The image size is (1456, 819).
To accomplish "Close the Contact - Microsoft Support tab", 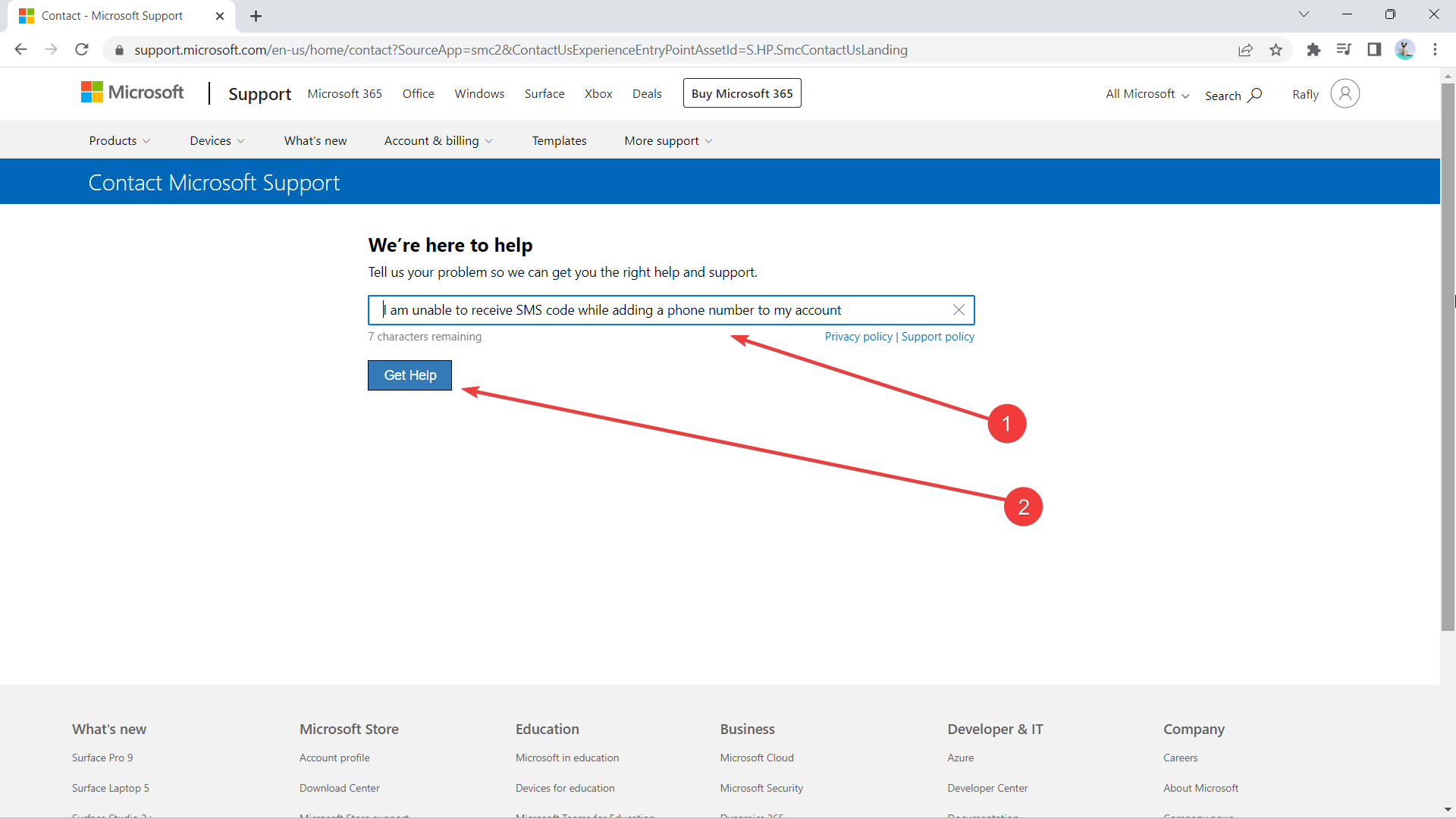I will [220, 16].
